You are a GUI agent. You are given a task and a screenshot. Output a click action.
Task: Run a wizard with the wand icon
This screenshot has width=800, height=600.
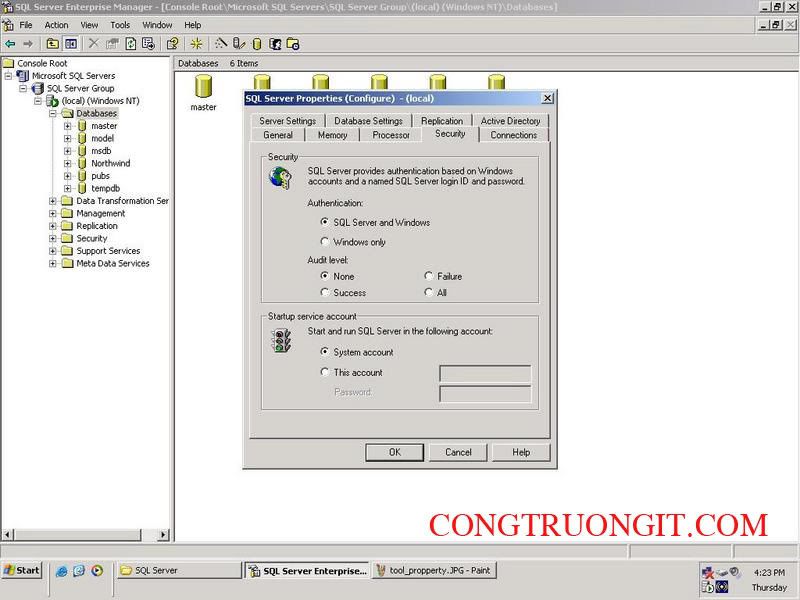point(221,44)
